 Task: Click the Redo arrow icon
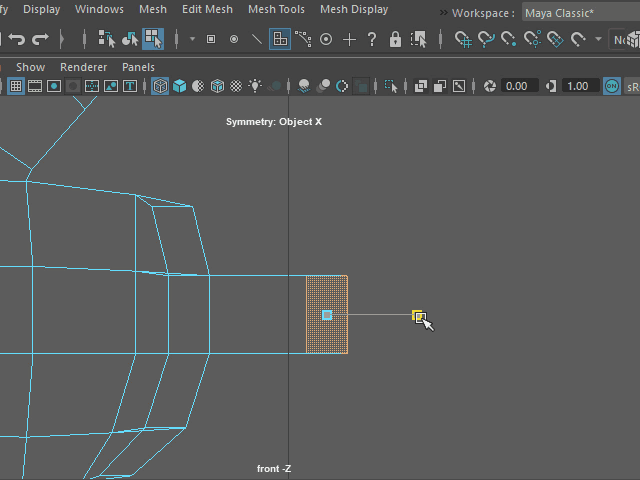40,40
